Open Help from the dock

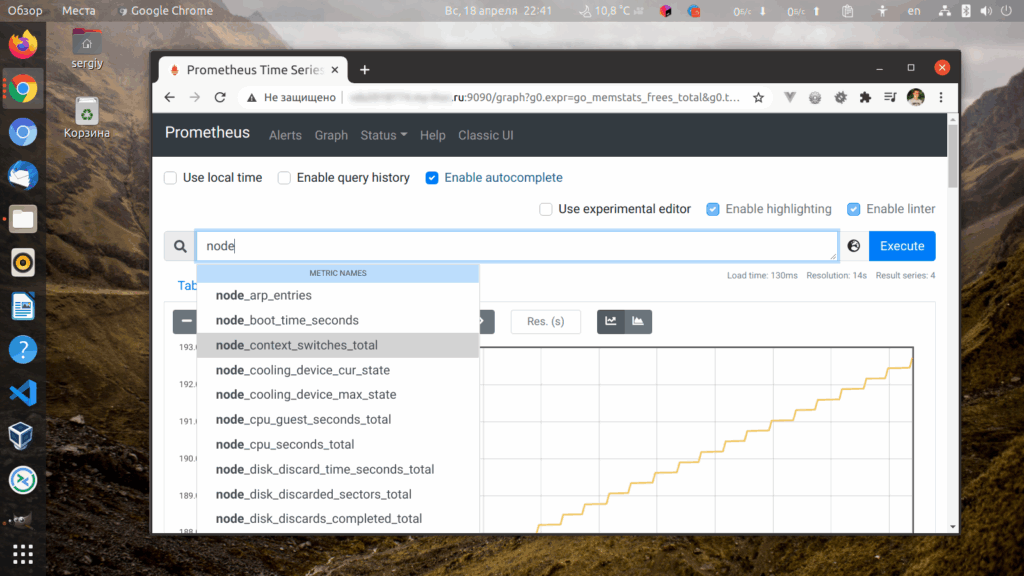point(23,350)
